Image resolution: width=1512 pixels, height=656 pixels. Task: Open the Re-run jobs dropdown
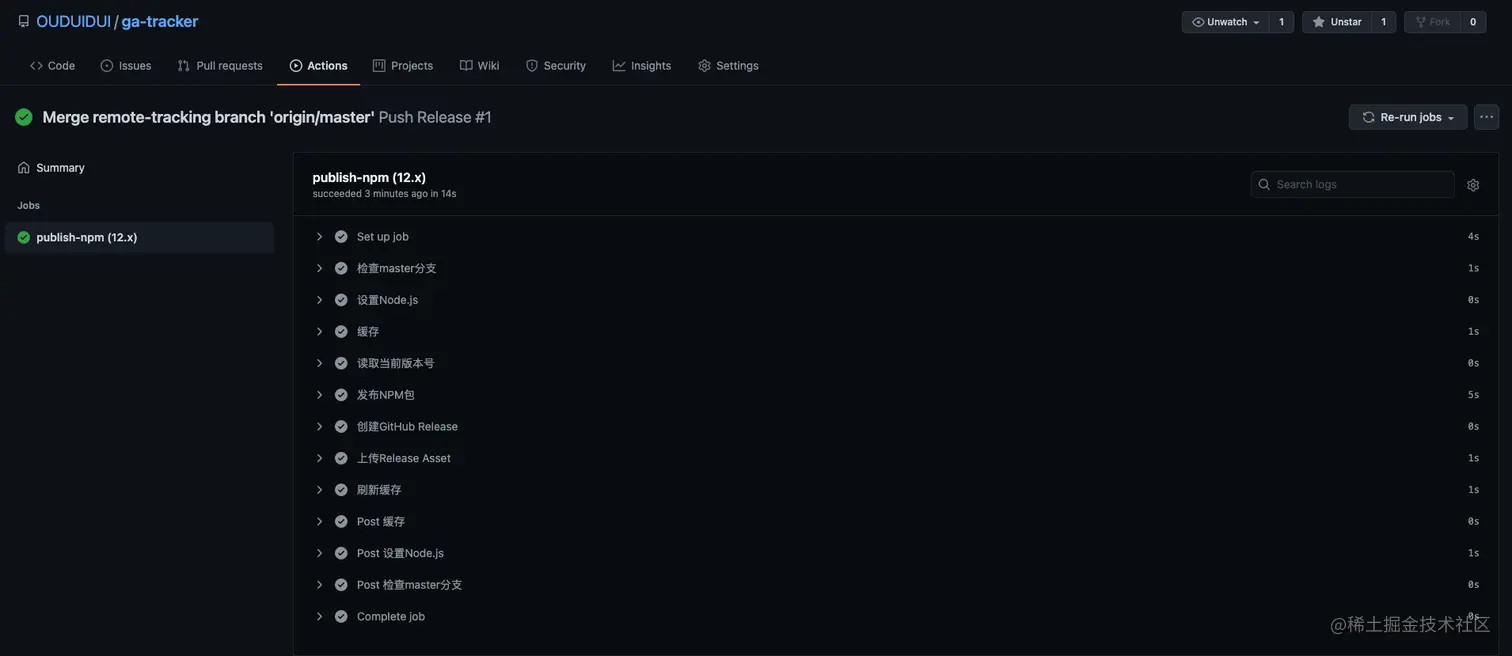point(1408,117)
